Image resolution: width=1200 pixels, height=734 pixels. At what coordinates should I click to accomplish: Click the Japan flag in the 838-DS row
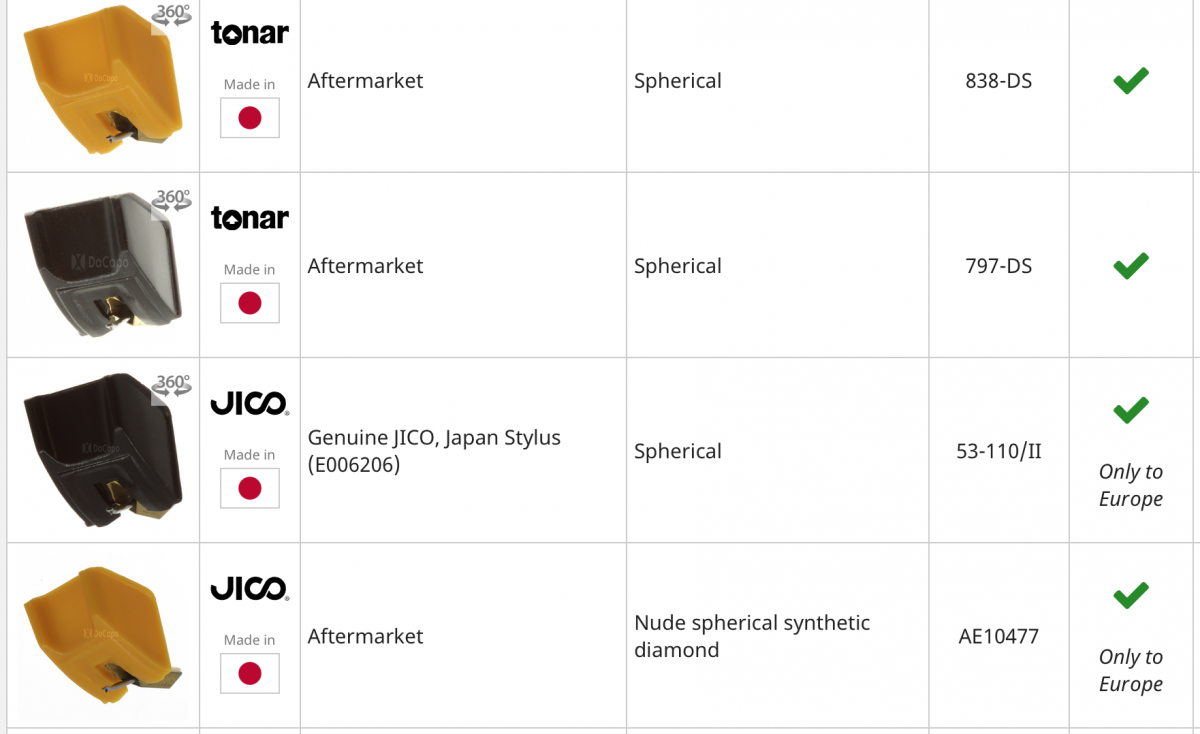[x=250, y=118]
